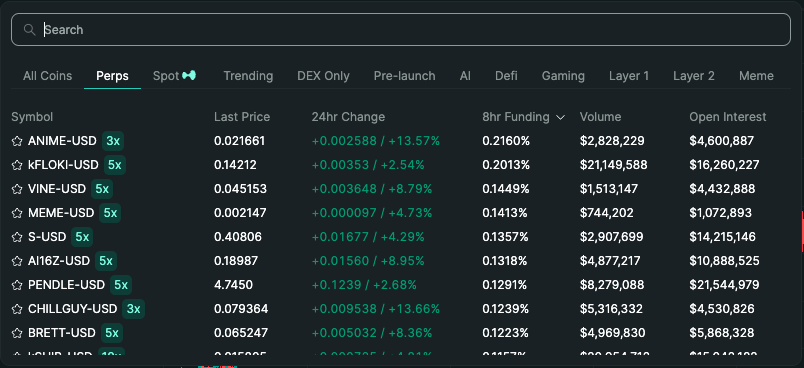Click VINE-USD funding rate 0.1449%
Viewport: 804px width, 368px height.
click(506, 189)
